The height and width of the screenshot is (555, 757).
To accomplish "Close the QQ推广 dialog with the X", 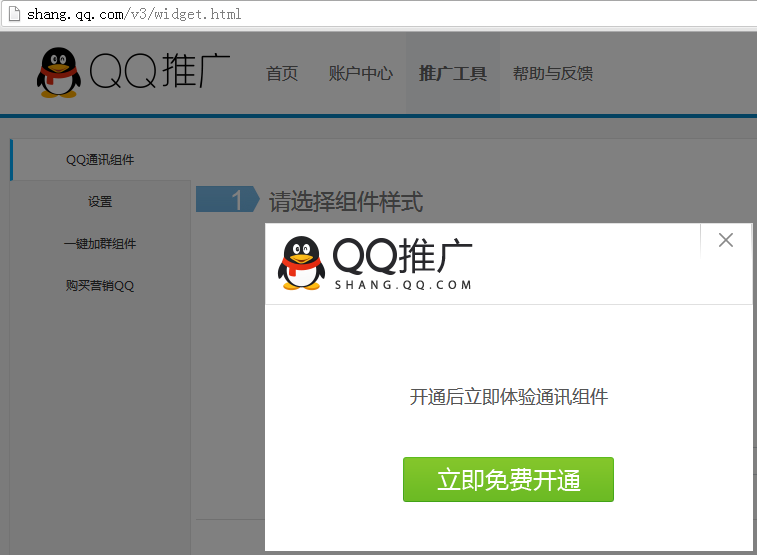I will pyautogui.click(x=726, y=240).
